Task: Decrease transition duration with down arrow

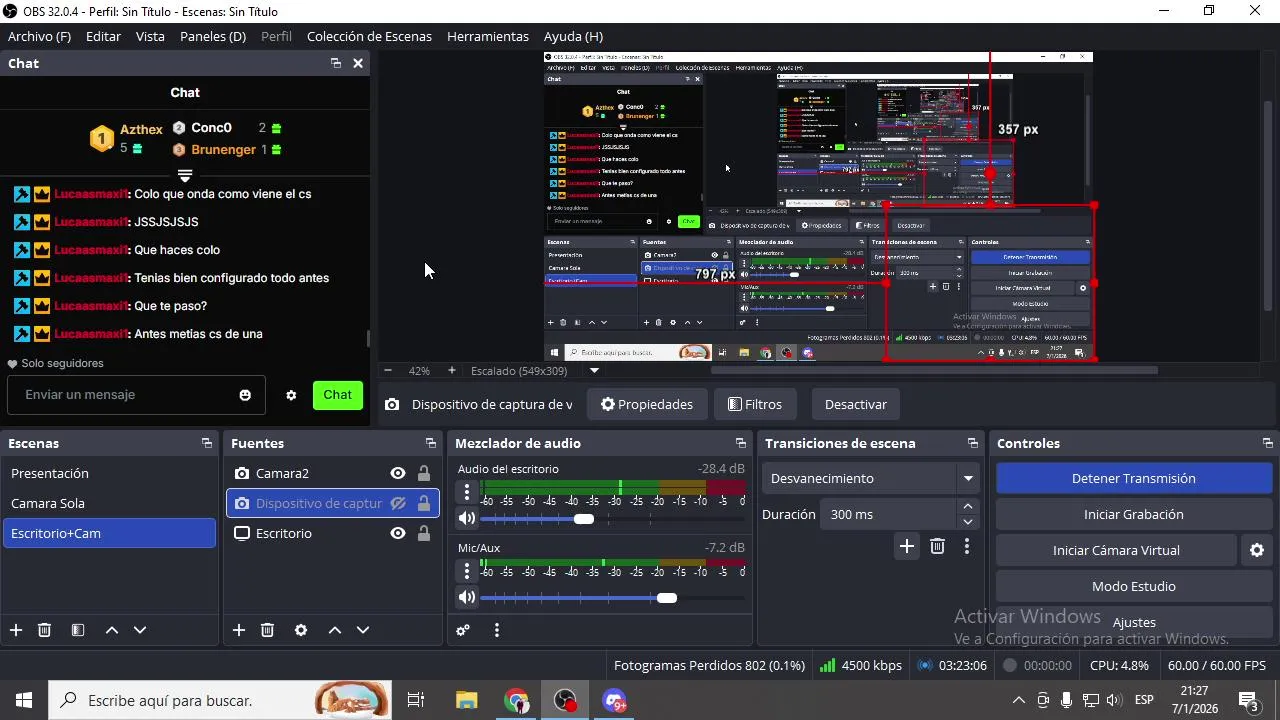Action: tap(968, 521)
